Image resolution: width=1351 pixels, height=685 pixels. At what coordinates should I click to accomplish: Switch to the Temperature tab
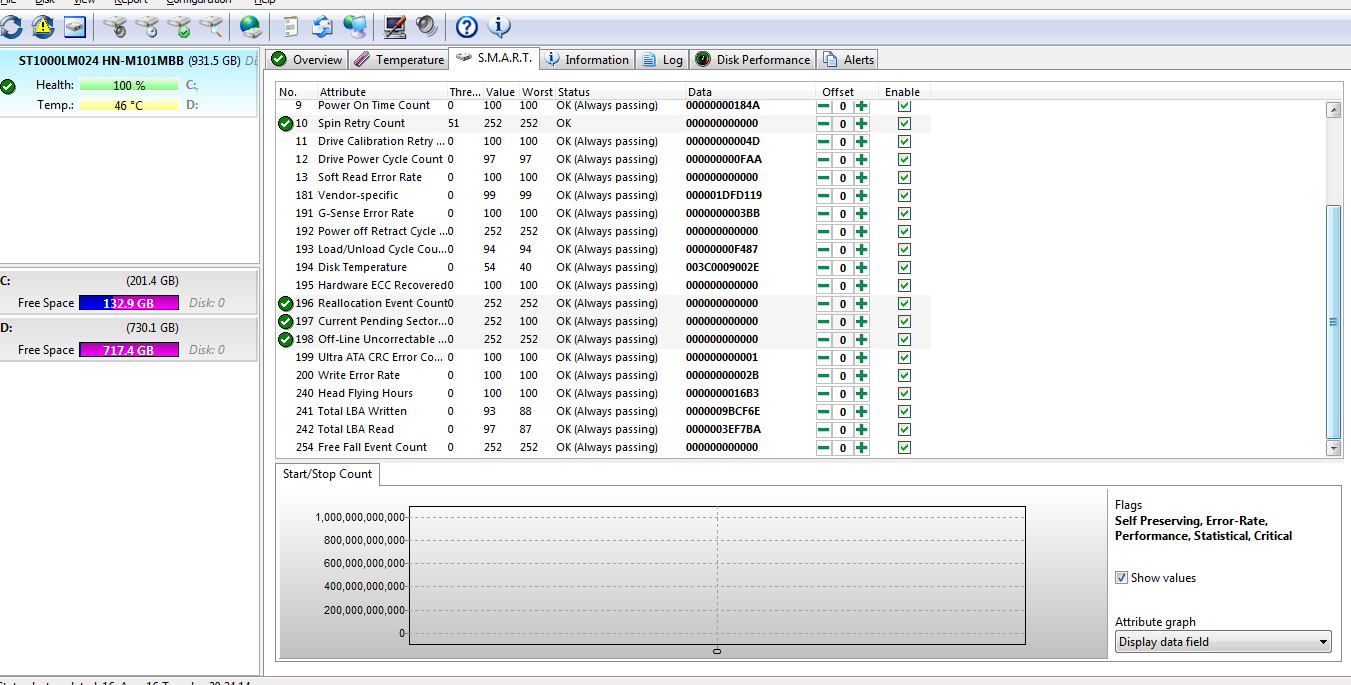click(x=399, y=60)
